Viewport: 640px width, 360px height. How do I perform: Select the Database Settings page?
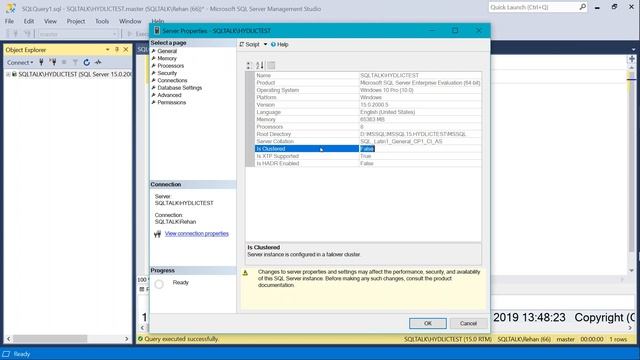click(180, 88)
